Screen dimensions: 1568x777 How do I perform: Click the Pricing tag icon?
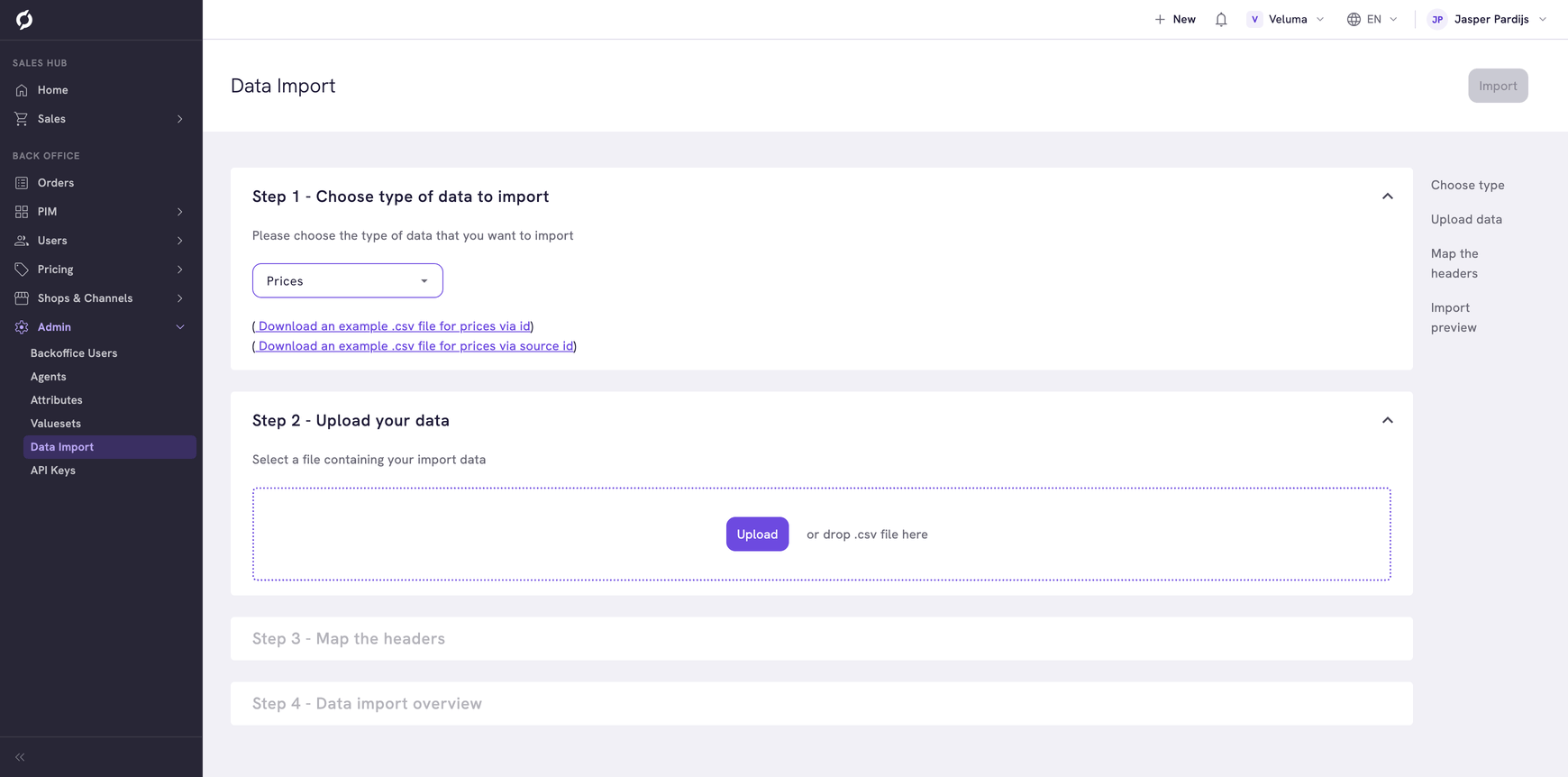(x=22, y=270)
